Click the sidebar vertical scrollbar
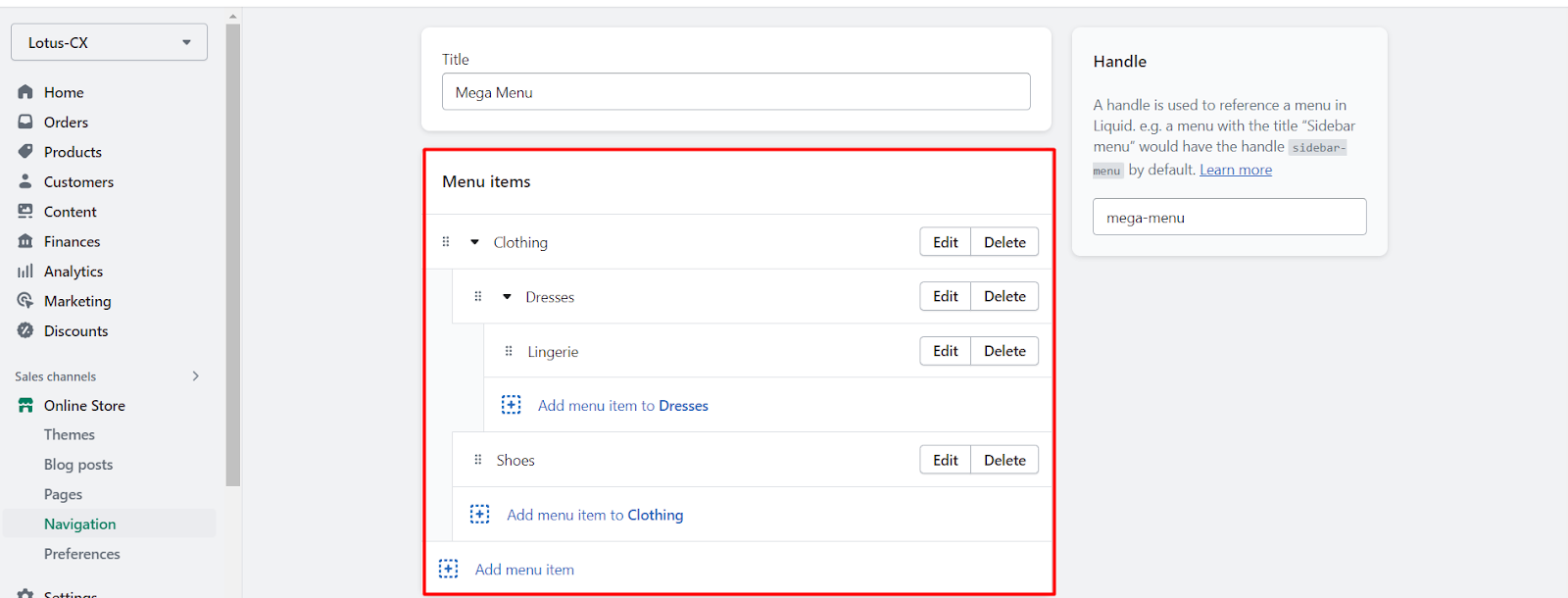The width and height of the screenshot is (1568, 598). click(x=232, y=255)
